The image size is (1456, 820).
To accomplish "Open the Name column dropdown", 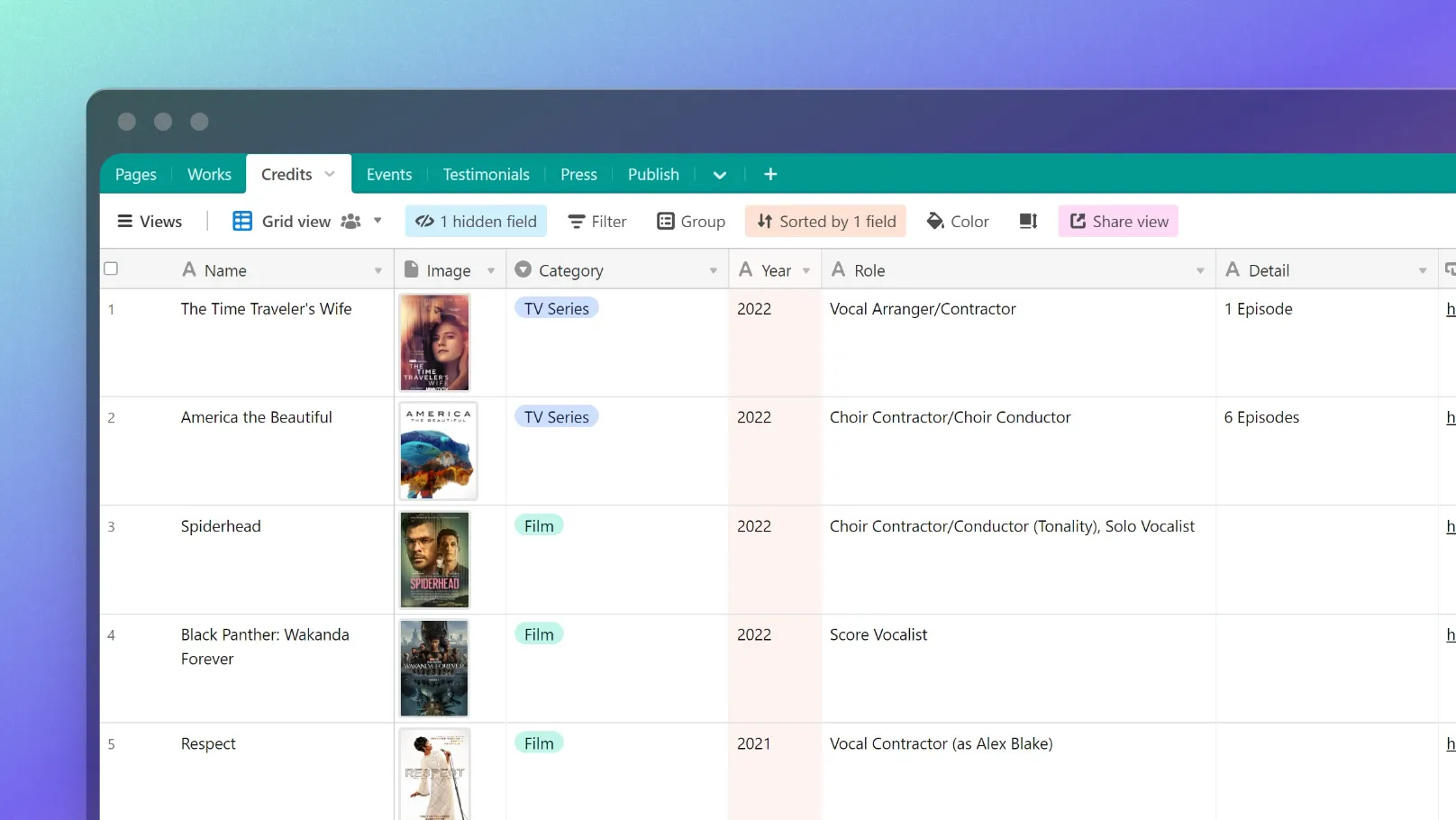I will pos(378,269).
